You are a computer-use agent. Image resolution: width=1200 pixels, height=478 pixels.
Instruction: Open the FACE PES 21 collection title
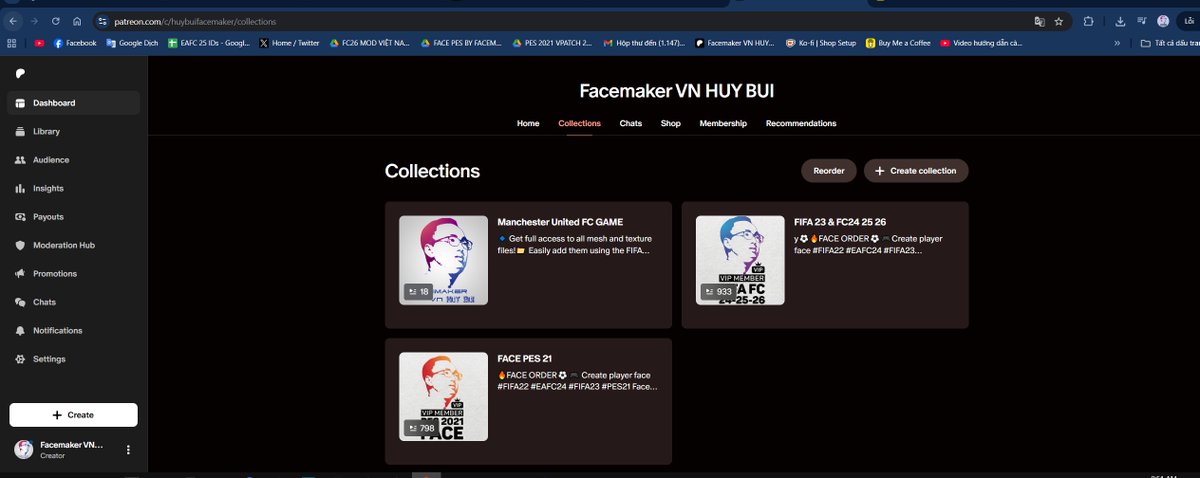click(x=525, y=358)
